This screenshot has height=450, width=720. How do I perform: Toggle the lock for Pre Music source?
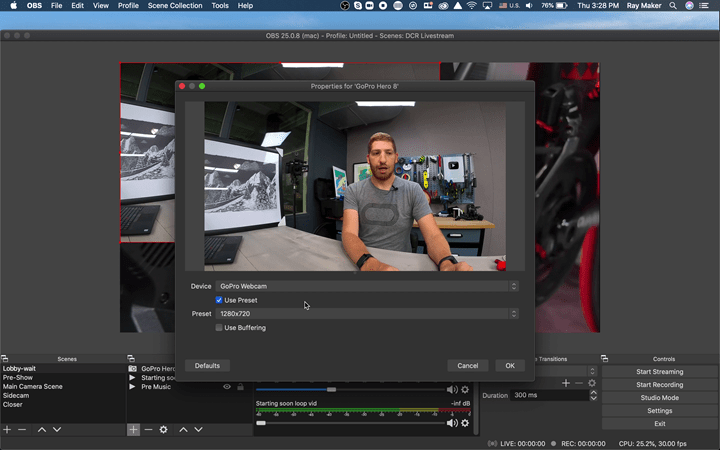[240, 387]
